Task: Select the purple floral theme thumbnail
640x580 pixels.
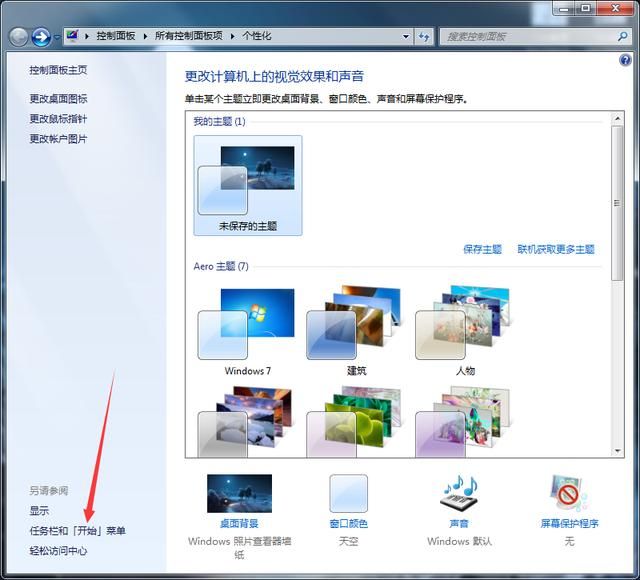Action: point(463,422)
